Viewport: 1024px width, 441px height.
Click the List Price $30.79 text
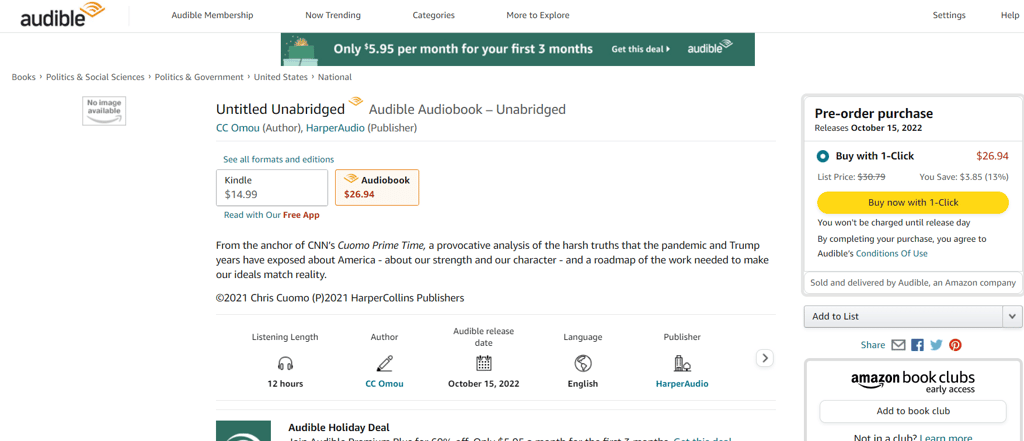tap(852, 176)
